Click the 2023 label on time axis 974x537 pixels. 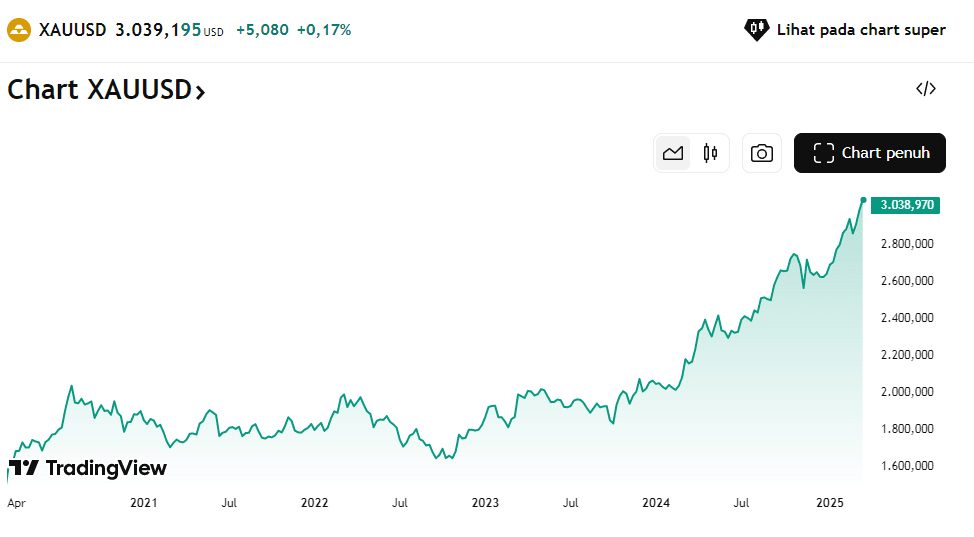[485, 502]
